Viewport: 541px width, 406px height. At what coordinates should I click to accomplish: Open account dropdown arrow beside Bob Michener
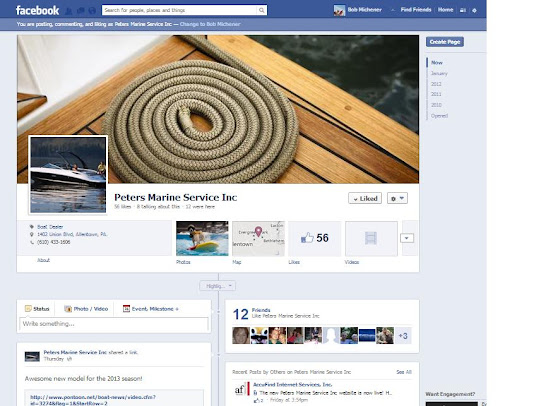pos(392,10)
